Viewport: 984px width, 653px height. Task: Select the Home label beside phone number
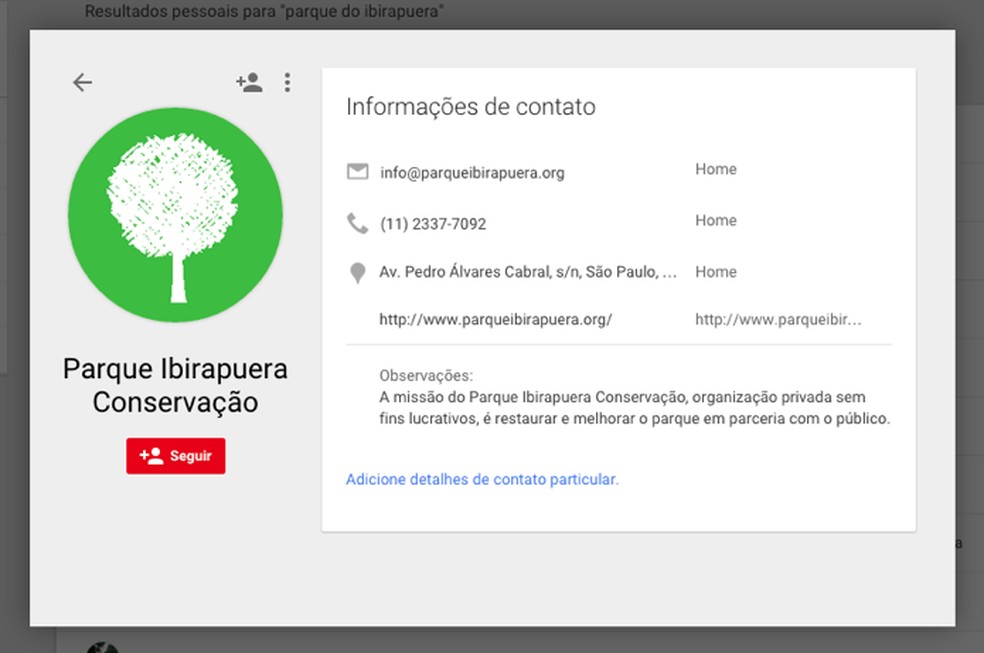[715, 220]
